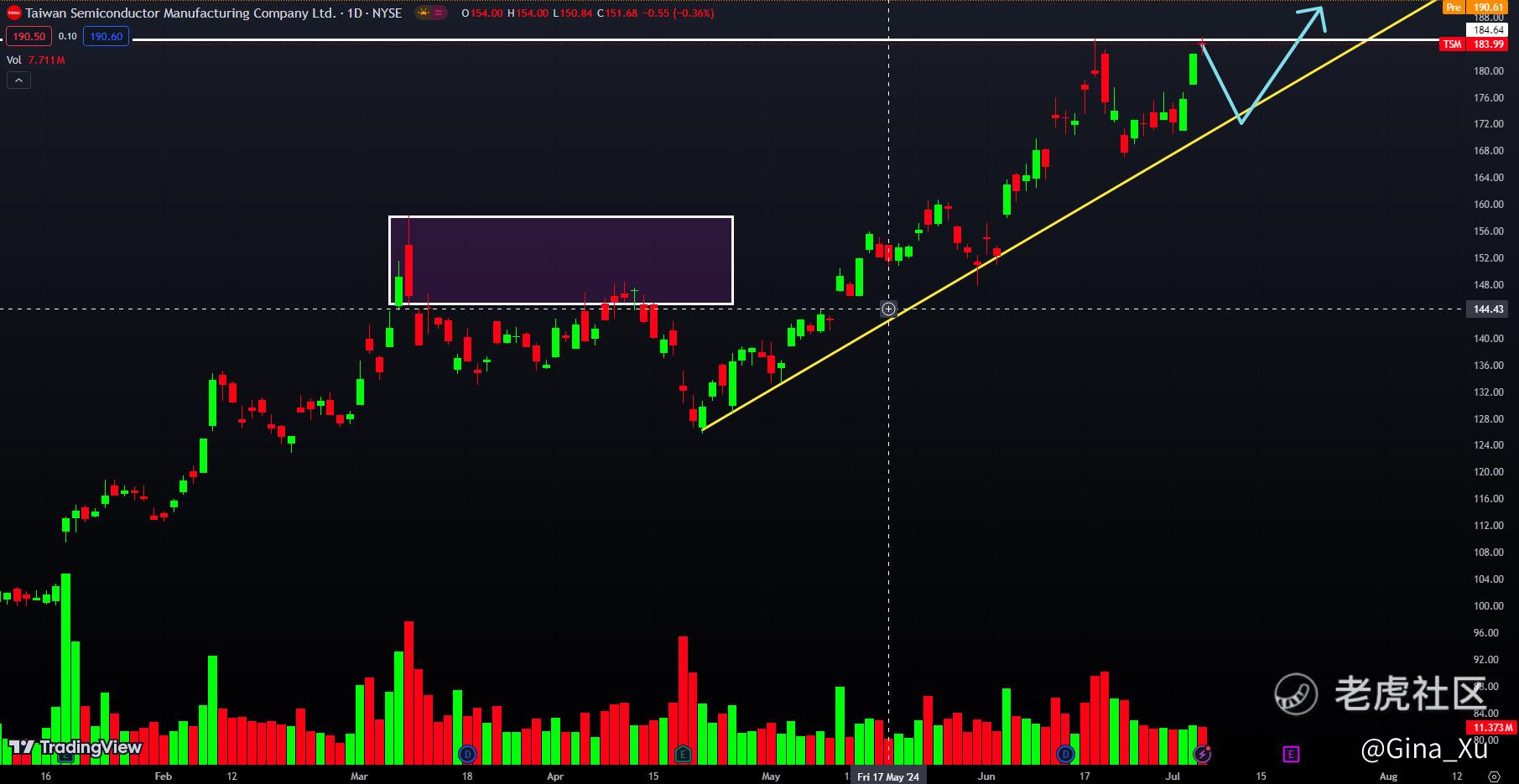1519x784 pixels.
Task: Click the low value L150.84
Action: (572, 13)
